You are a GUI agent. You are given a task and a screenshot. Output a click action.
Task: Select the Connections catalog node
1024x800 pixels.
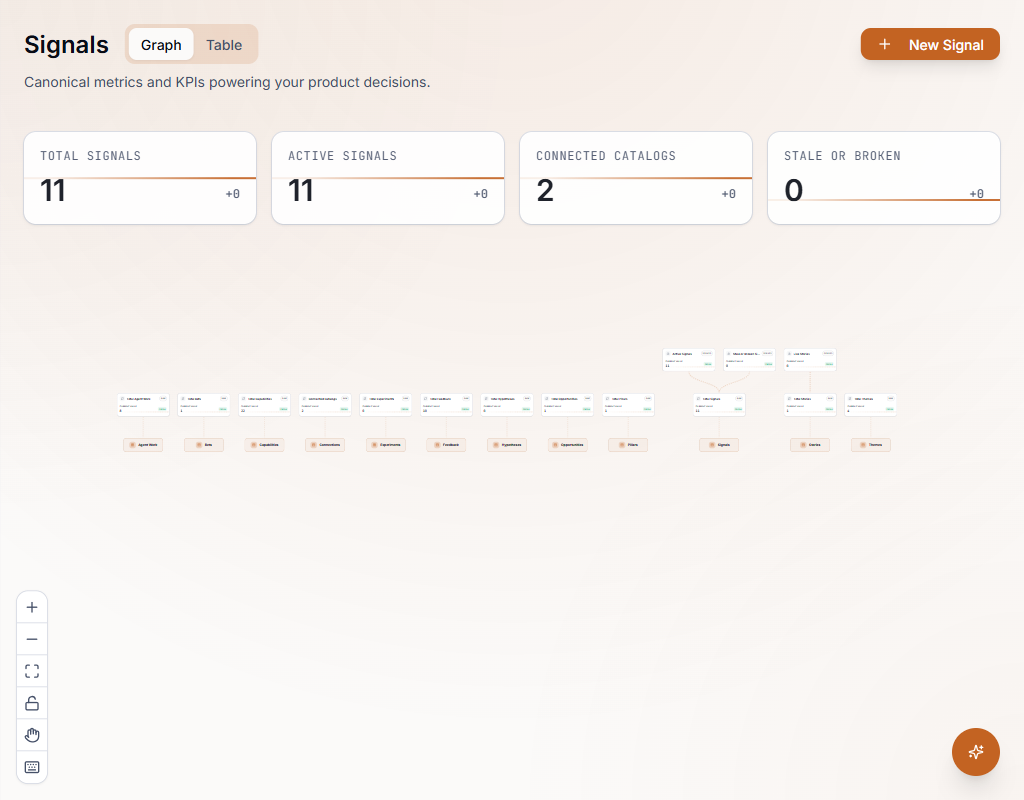[325, 445]
